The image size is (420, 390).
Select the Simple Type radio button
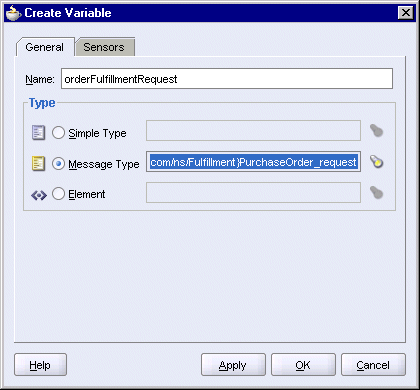[58, 133]
